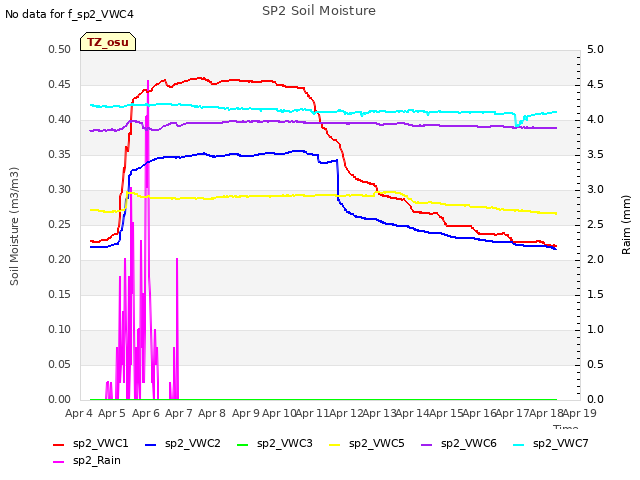Click the 0.50 left axis value
The height and width of the screenshot is (480, 640).
coord(60,49)
